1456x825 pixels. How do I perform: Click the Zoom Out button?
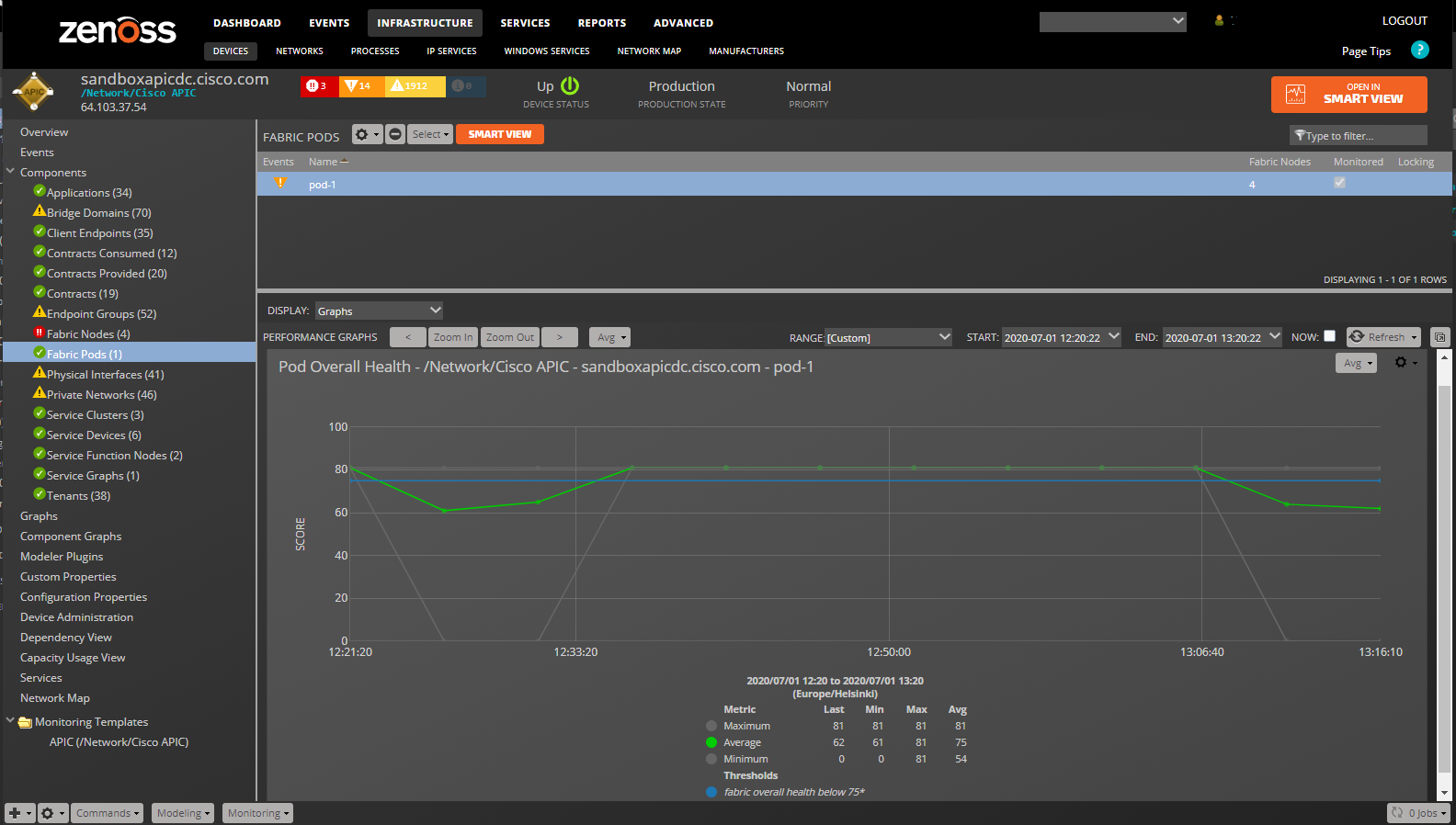point(510,337)
